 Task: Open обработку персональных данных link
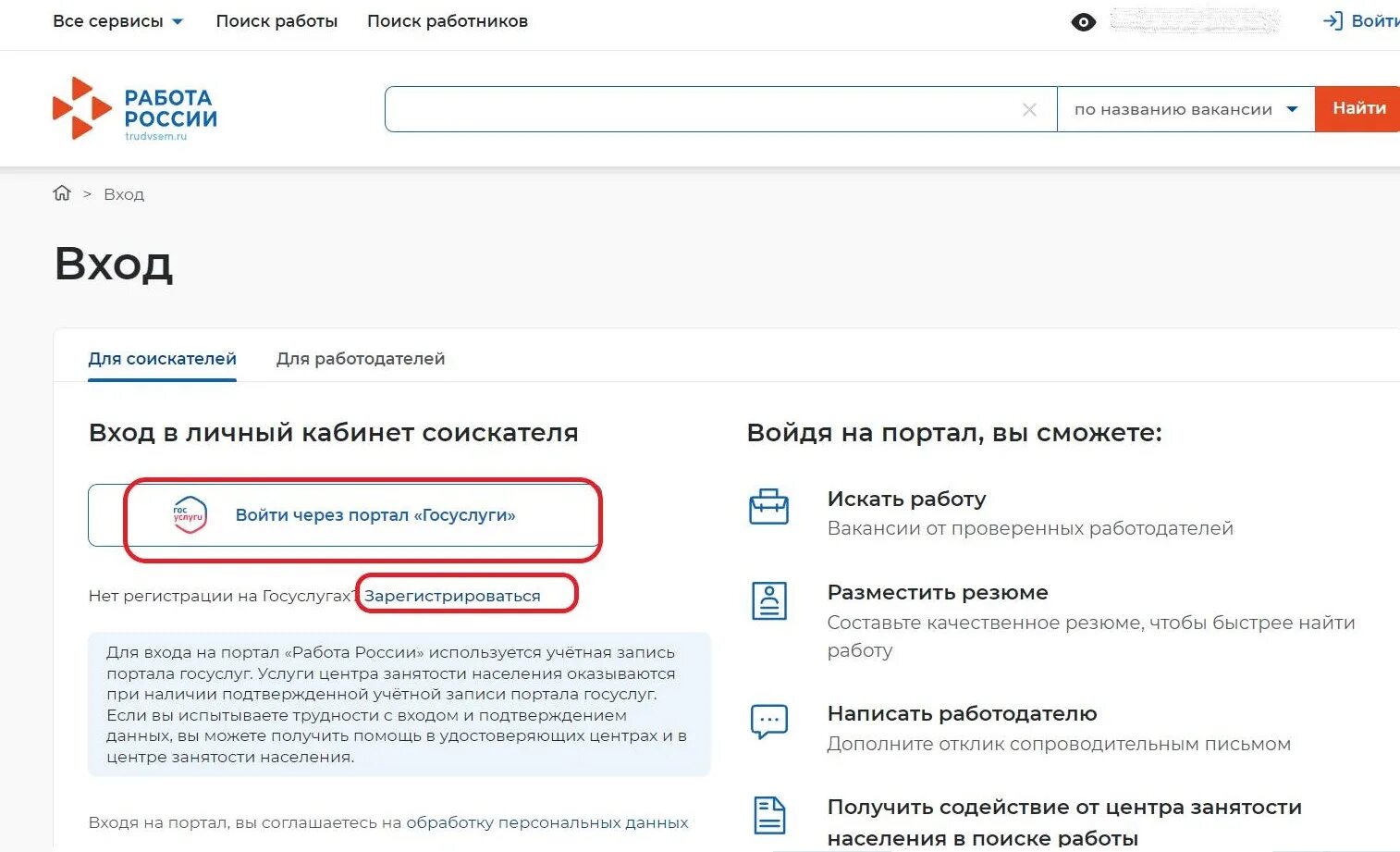[x=547, y=822]
